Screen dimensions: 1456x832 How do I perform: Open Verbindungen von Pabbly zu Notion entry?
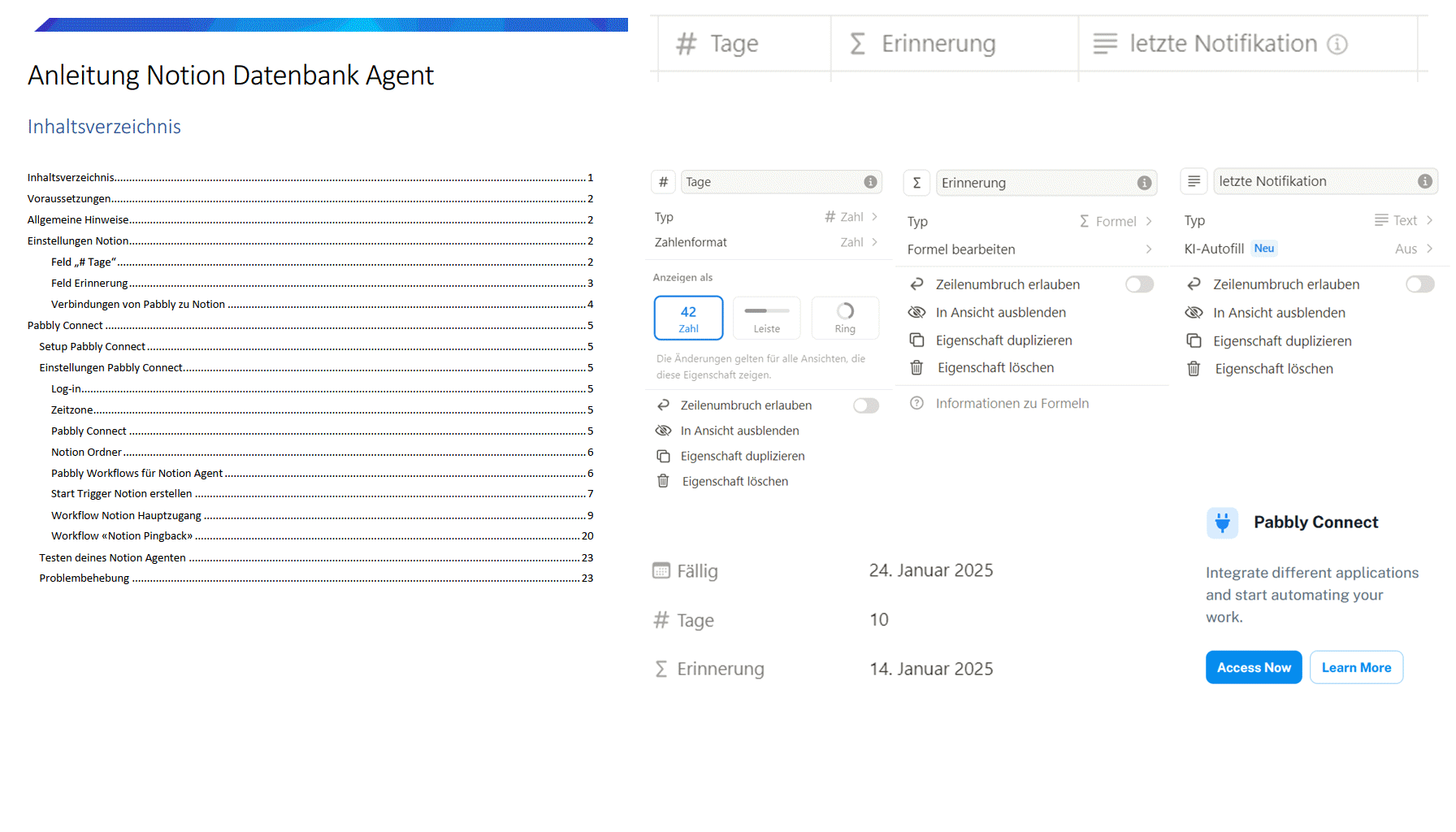[x=322, y=305]
